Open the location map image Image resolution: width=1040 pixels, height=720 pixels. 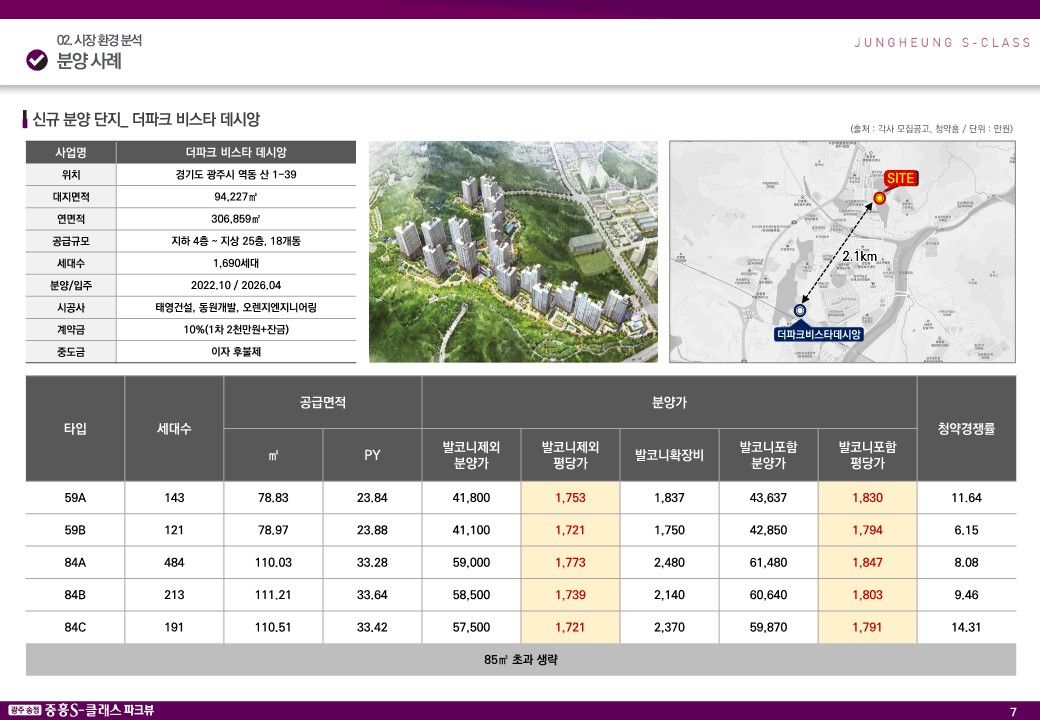point(842,251)
